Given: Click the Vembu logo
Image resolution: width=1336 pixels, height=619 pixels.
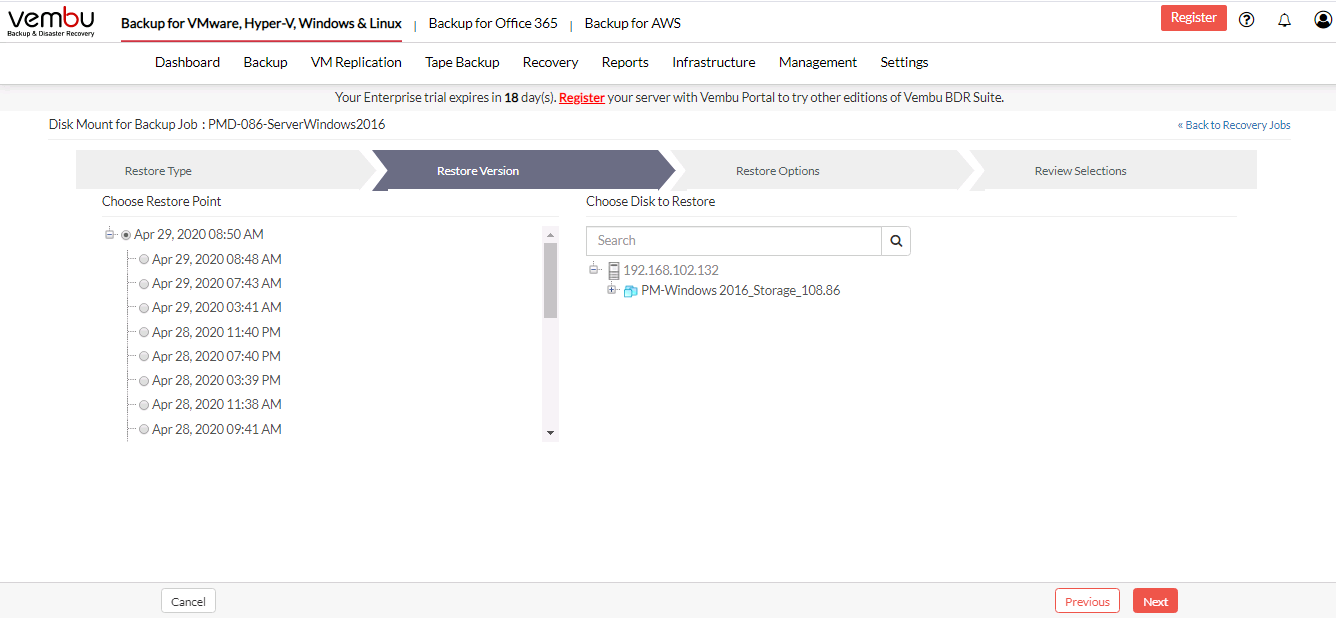Looking at the screenshot, I should tap(51, 20).
